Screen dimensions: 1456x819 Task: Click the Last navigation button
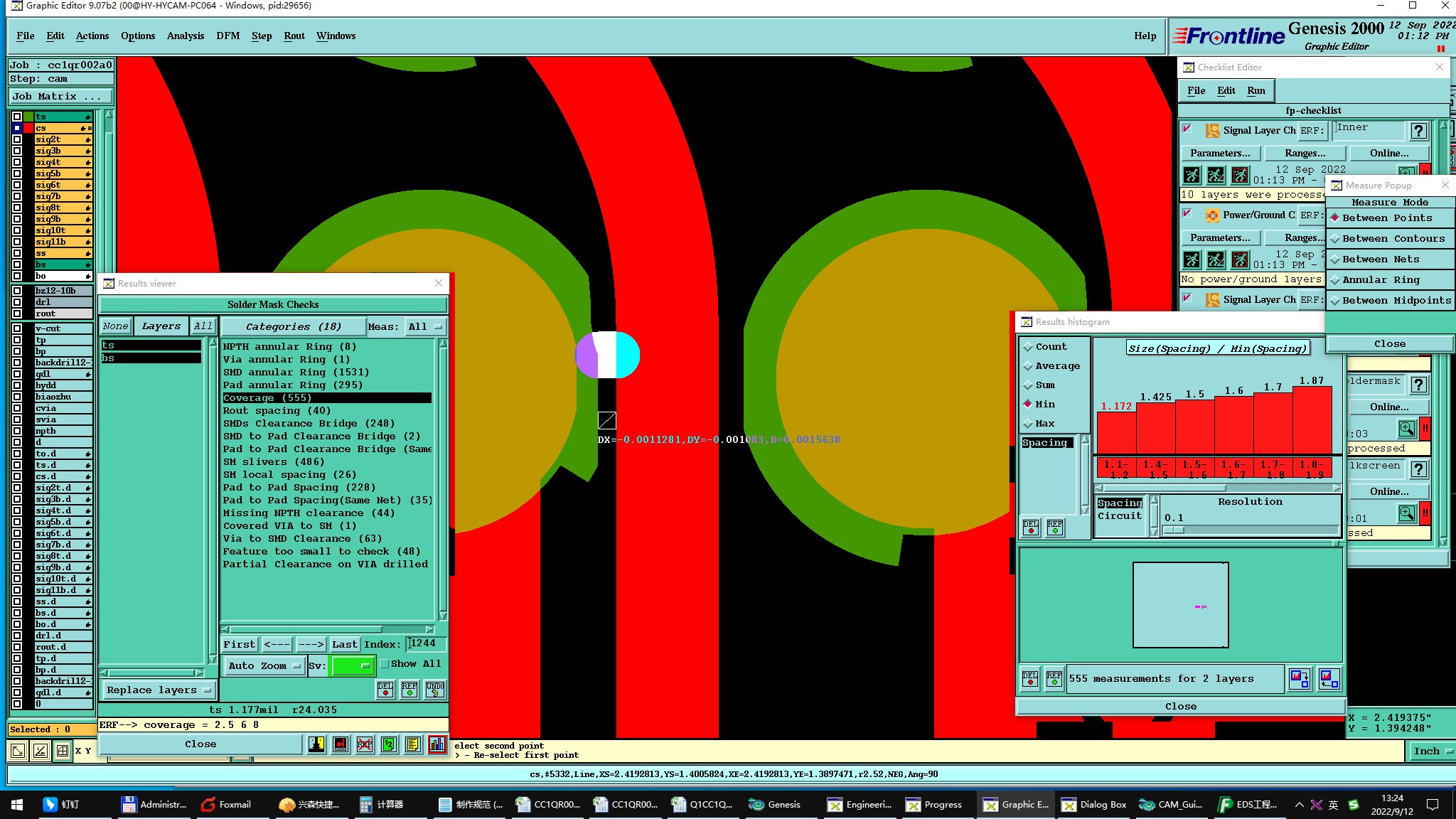pyautogui.click(x=345, y=645)
